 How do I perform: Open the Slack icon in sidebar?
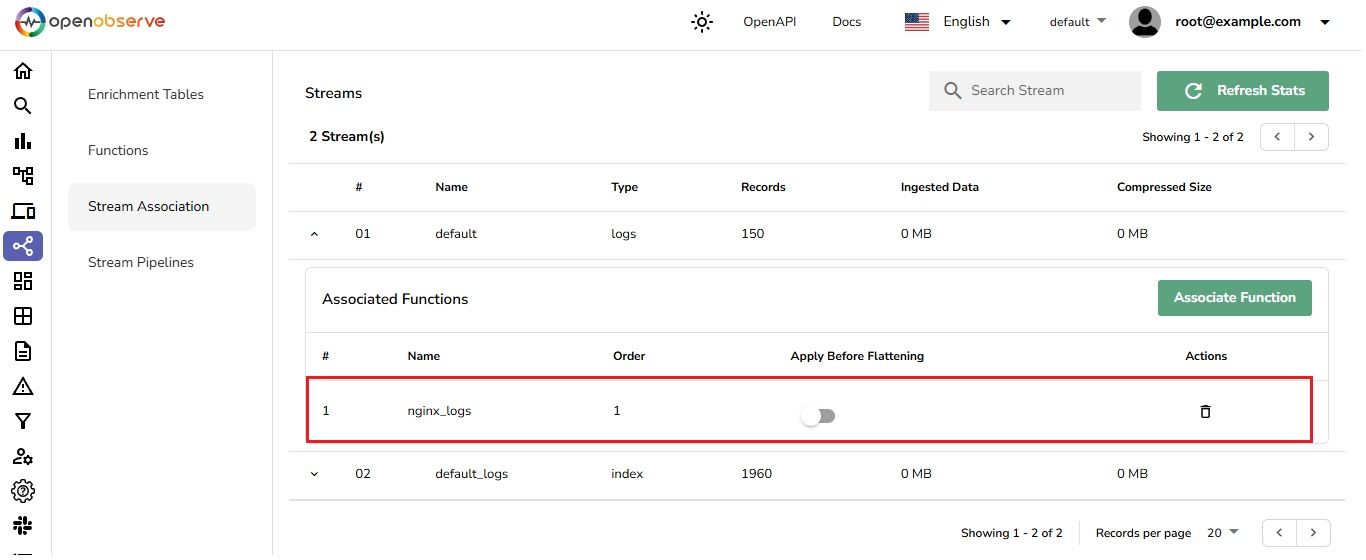click(22, 526)
